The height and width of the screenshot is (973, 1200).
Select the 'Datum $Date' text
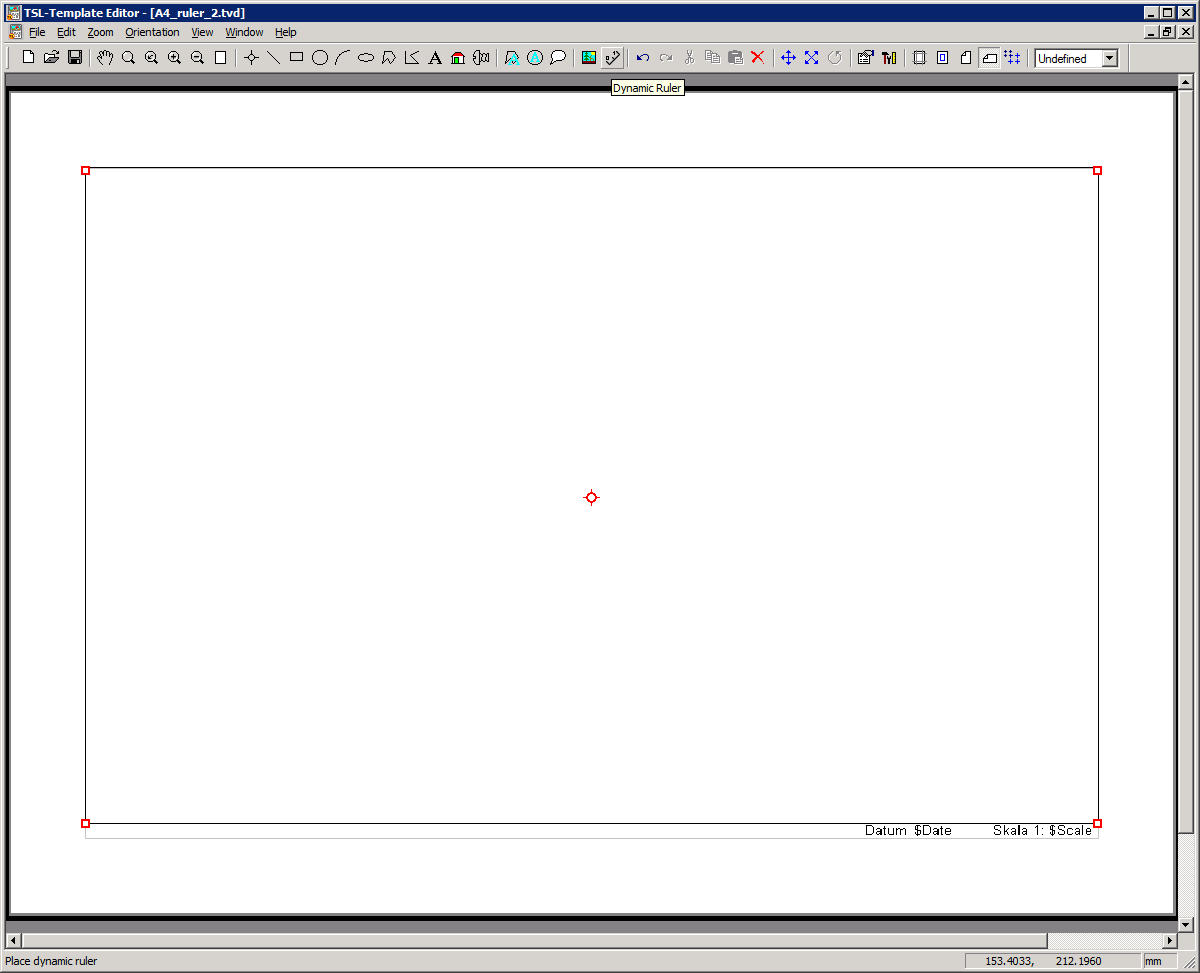(908, 831)
